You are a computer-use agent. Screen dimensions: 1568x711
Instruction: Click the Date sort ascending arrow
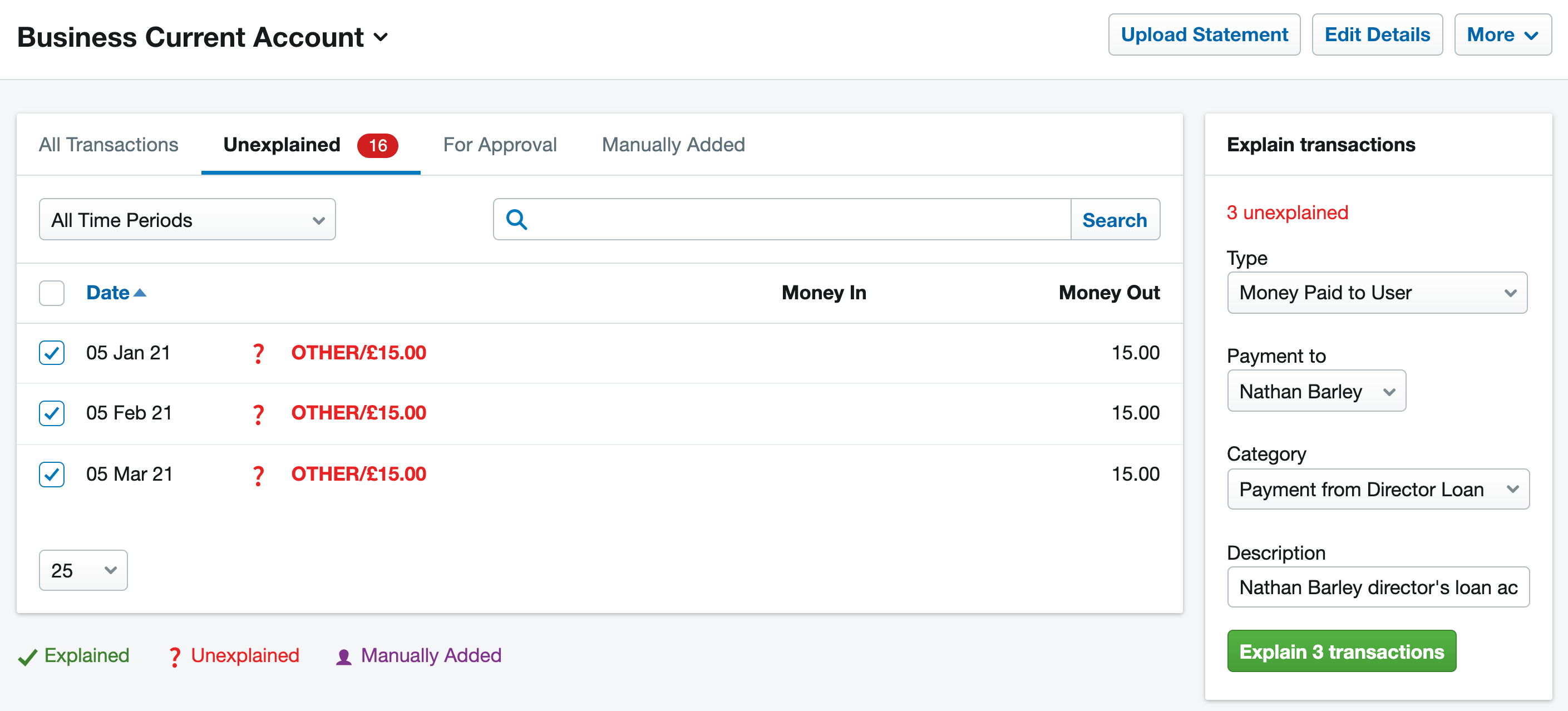click(140, 293)
